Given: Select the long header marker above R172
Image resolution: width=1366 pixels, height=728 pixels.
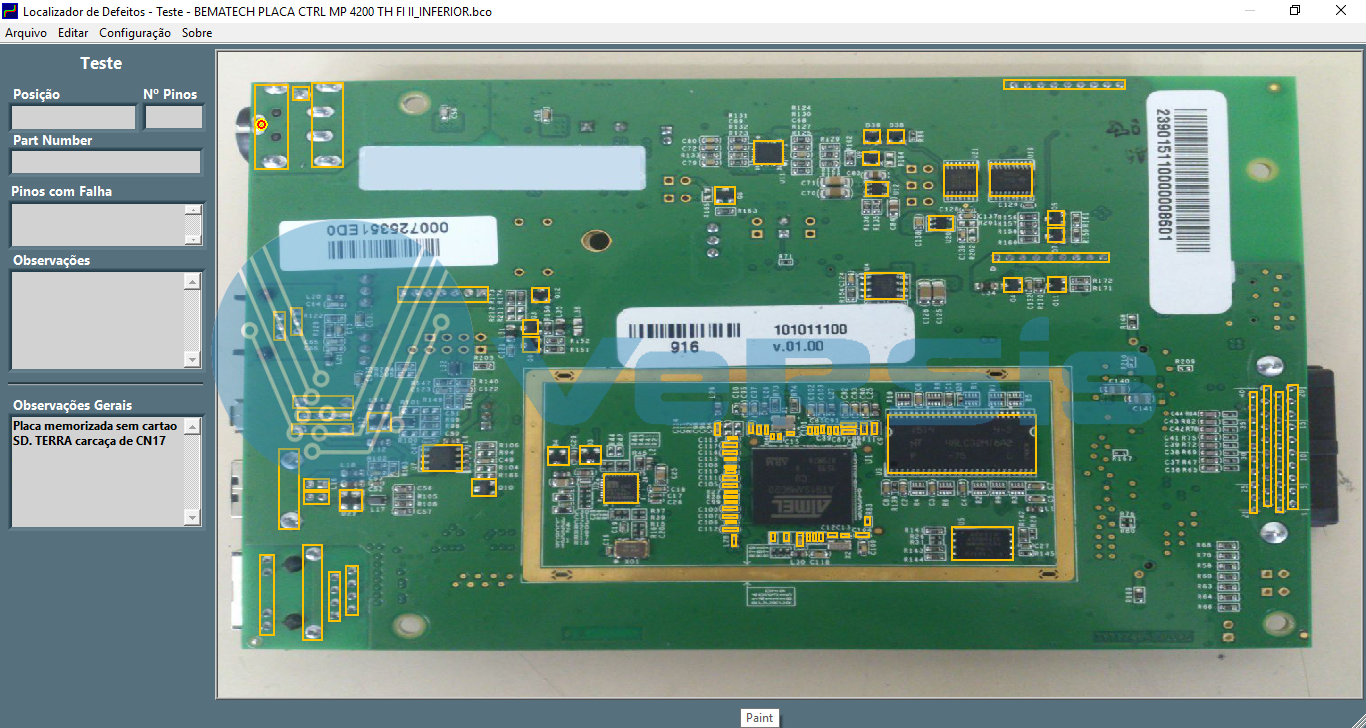Looking at the screenshot, I should [x=1050, y=258].
